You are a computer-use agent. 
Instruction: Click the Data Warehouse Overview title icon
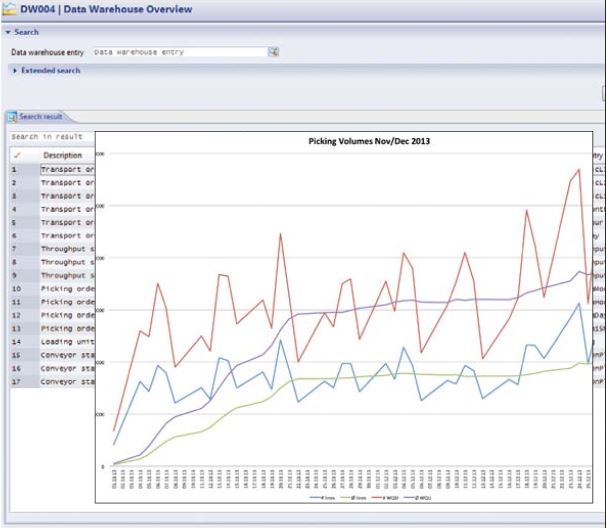click(9, 9)
